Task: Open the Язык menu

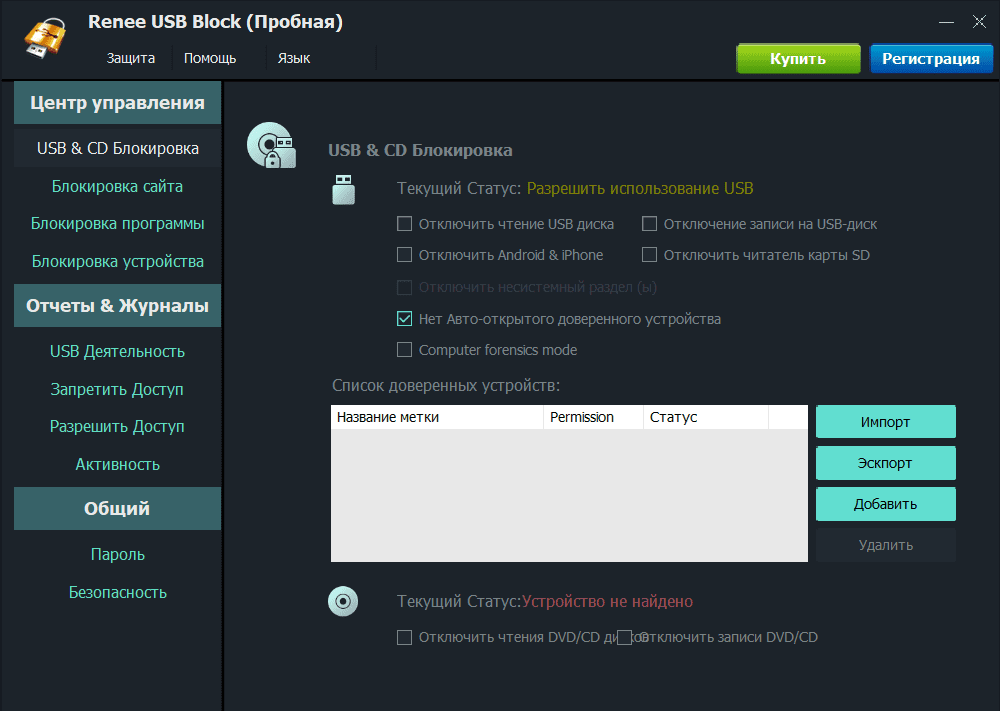Action: click(x=294, y=58)
